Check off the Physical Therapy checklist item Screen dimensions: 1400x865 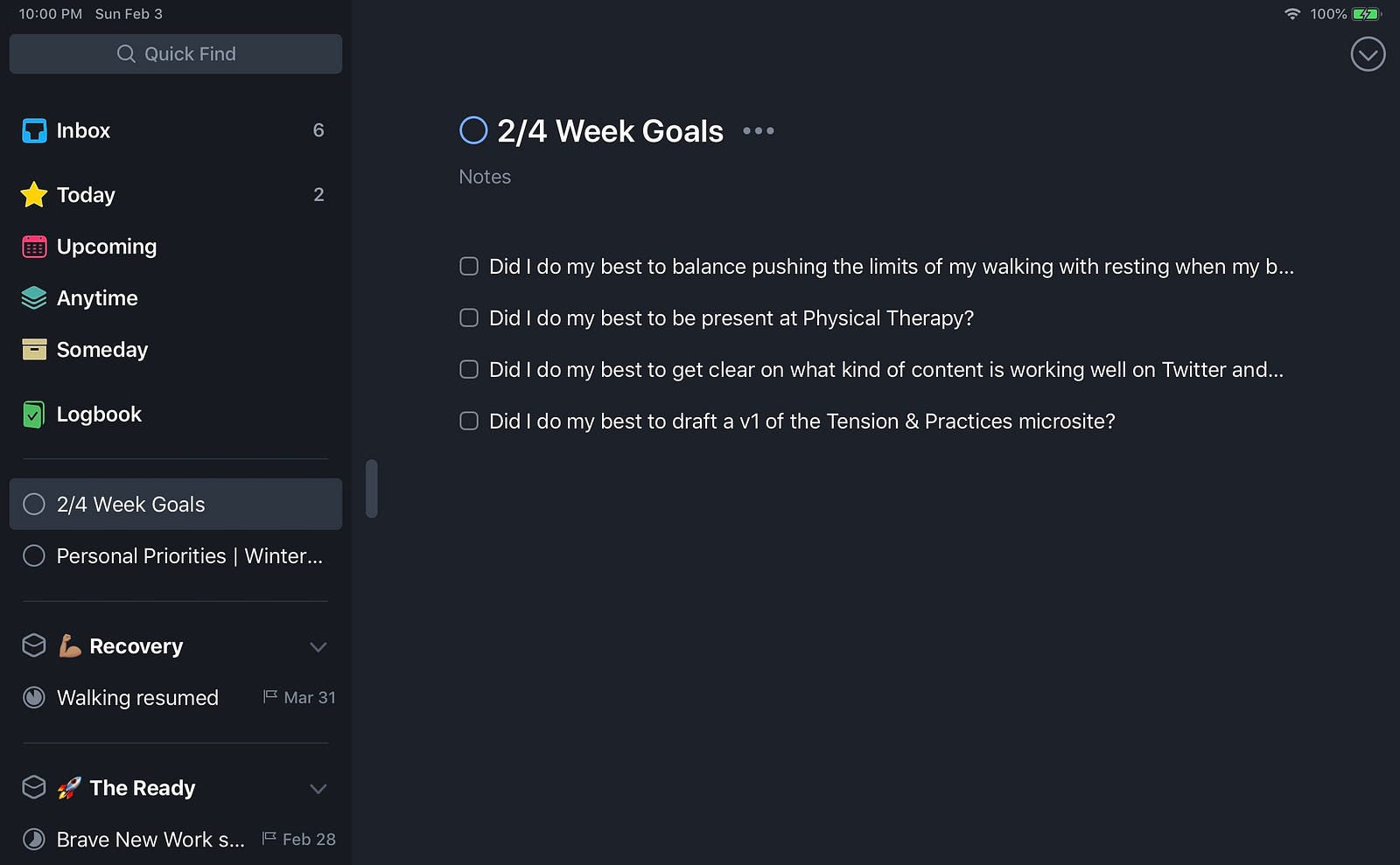coord(469,317)
